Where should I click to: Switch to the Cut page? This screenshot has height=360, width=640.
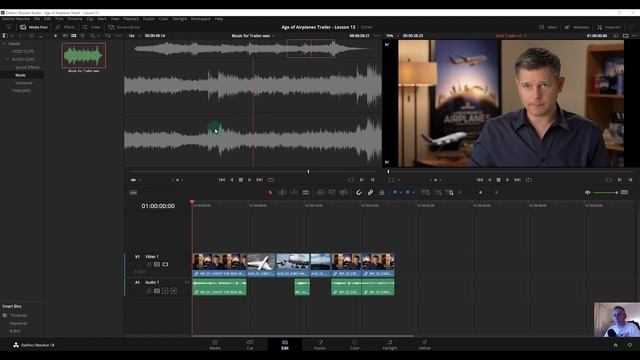click(x=250, y=344)
